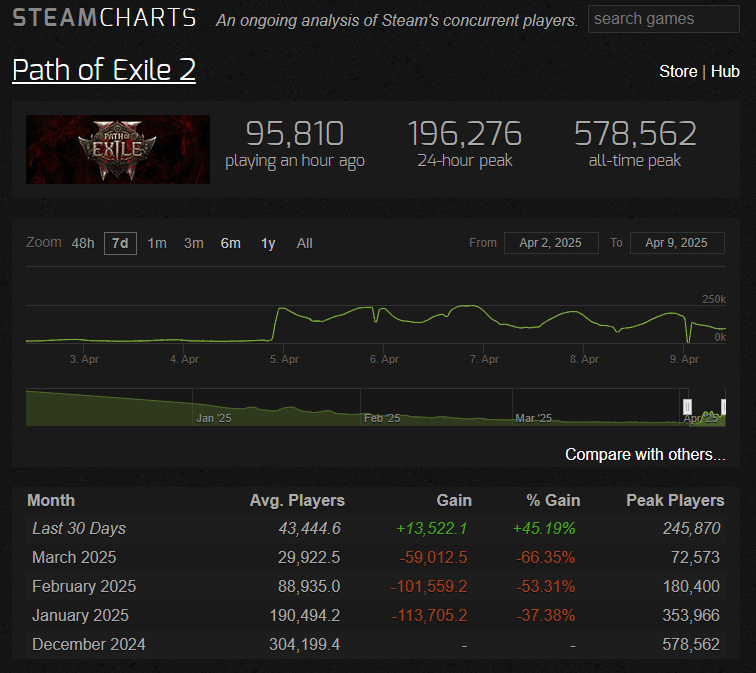Select the 7d zoom range
This screenshot has width=756, height=673.
pos(120,243)
